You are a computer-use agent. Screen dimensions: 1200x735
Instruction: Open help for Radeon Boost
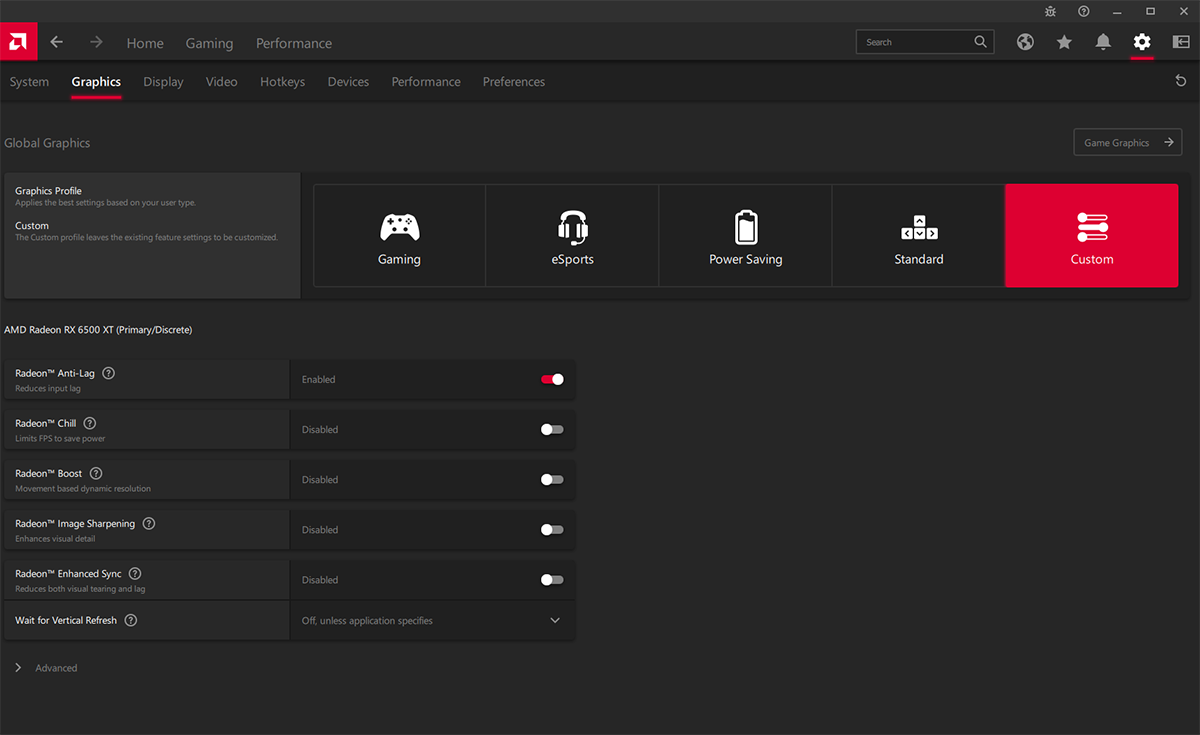tap(96, 473)
